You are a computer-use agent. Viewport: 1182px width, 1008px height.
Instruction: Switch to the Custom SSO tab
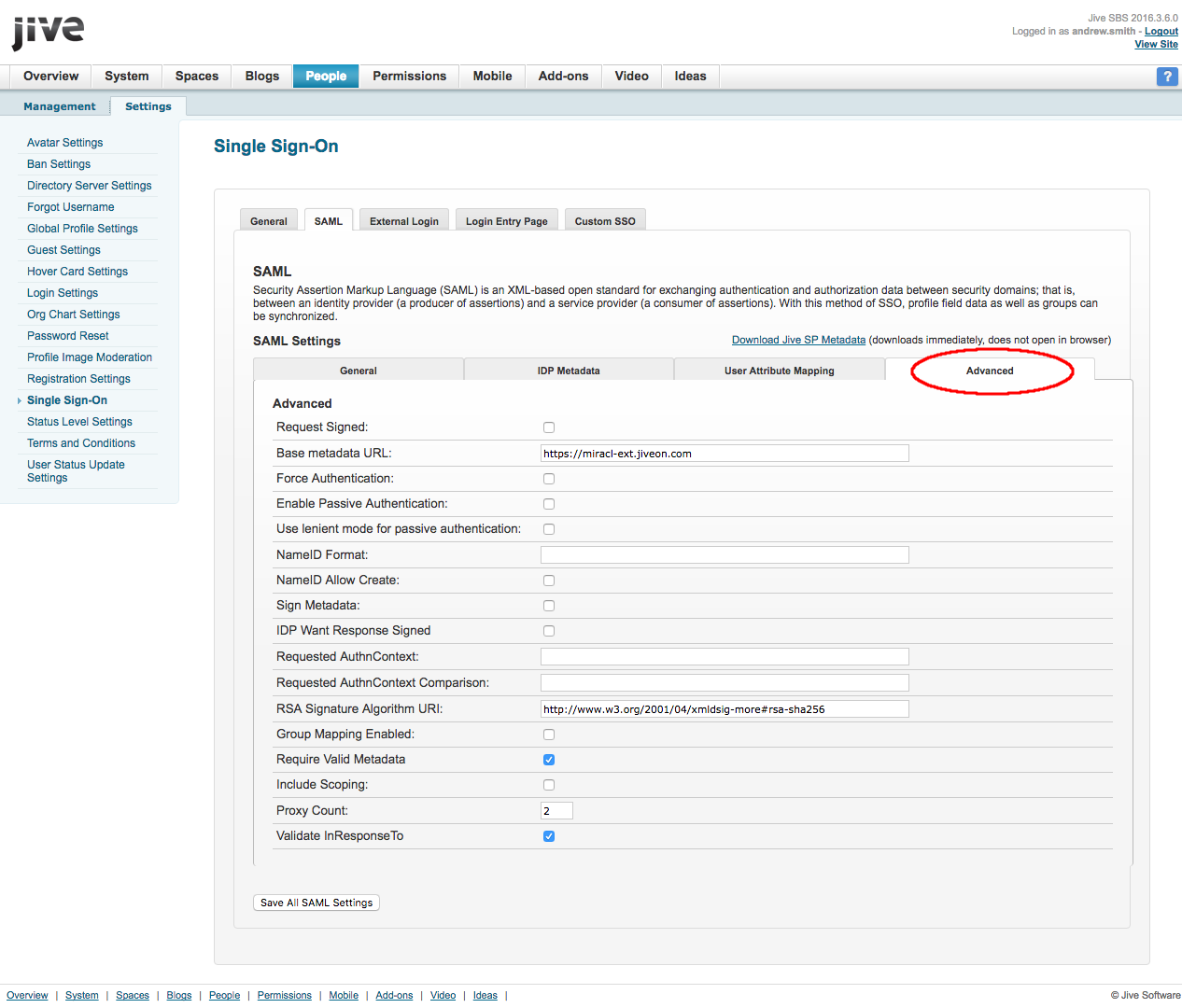click(605, 220)
